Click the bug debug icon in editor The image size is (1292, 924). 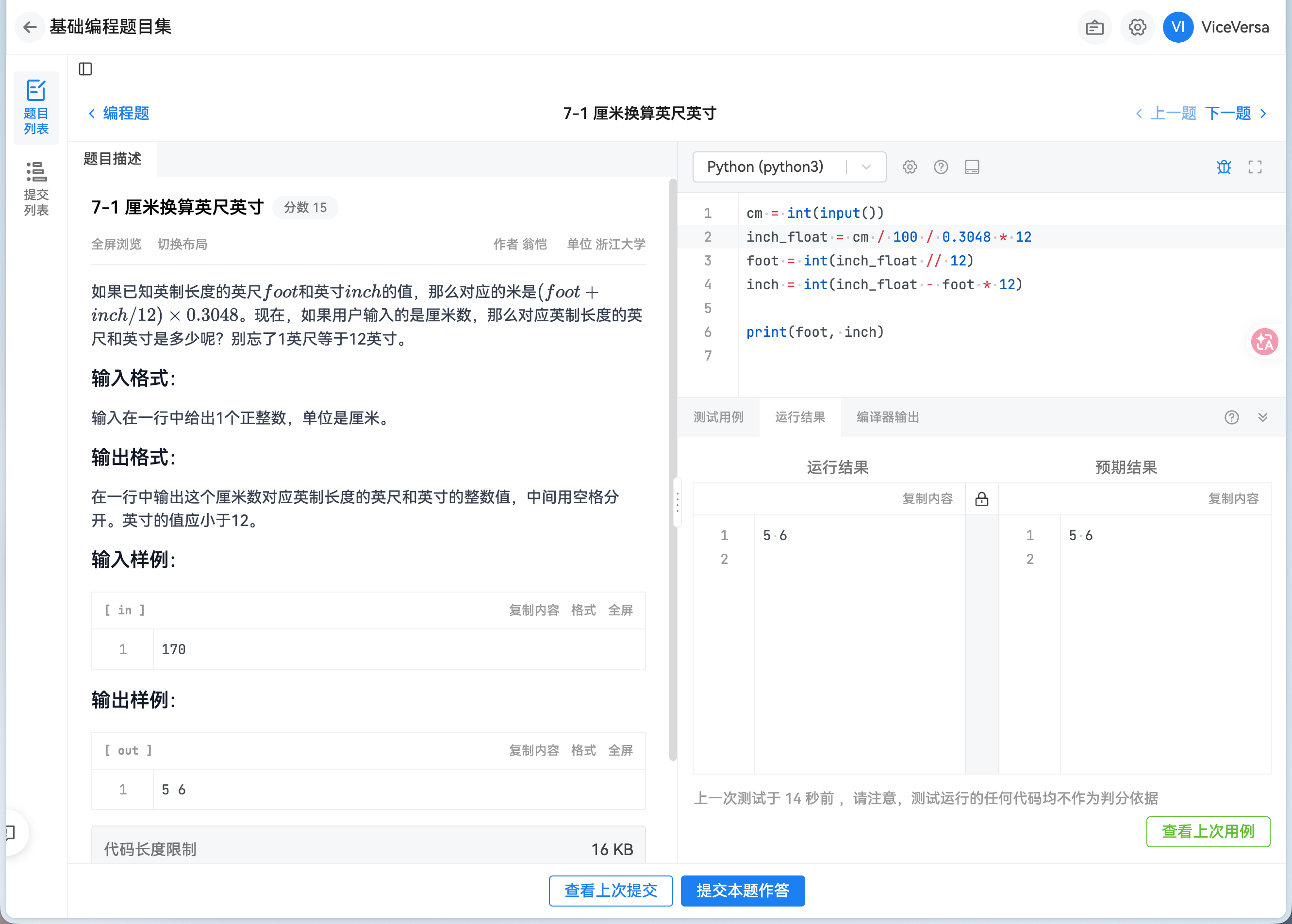tap(1224, 167)
